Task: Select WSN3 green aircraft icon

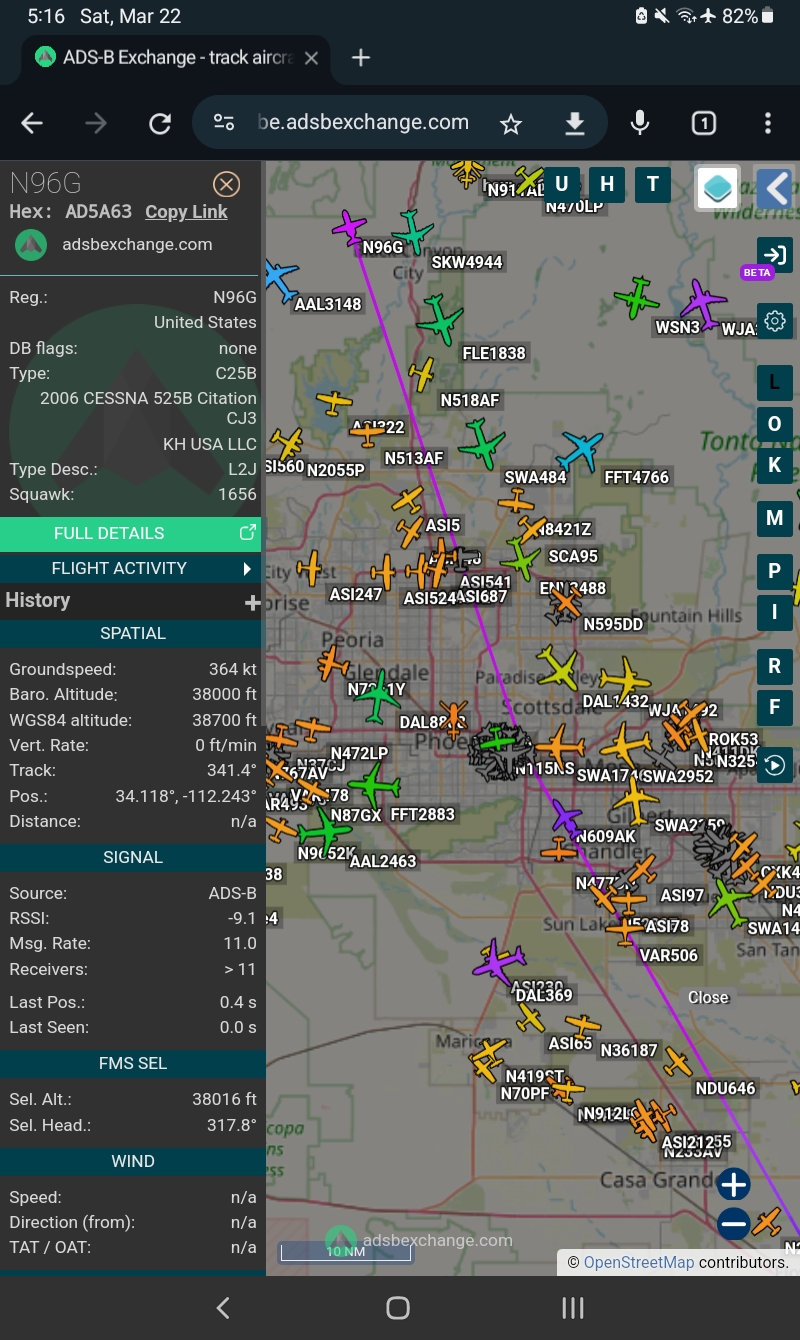Action: pos(637,298)
